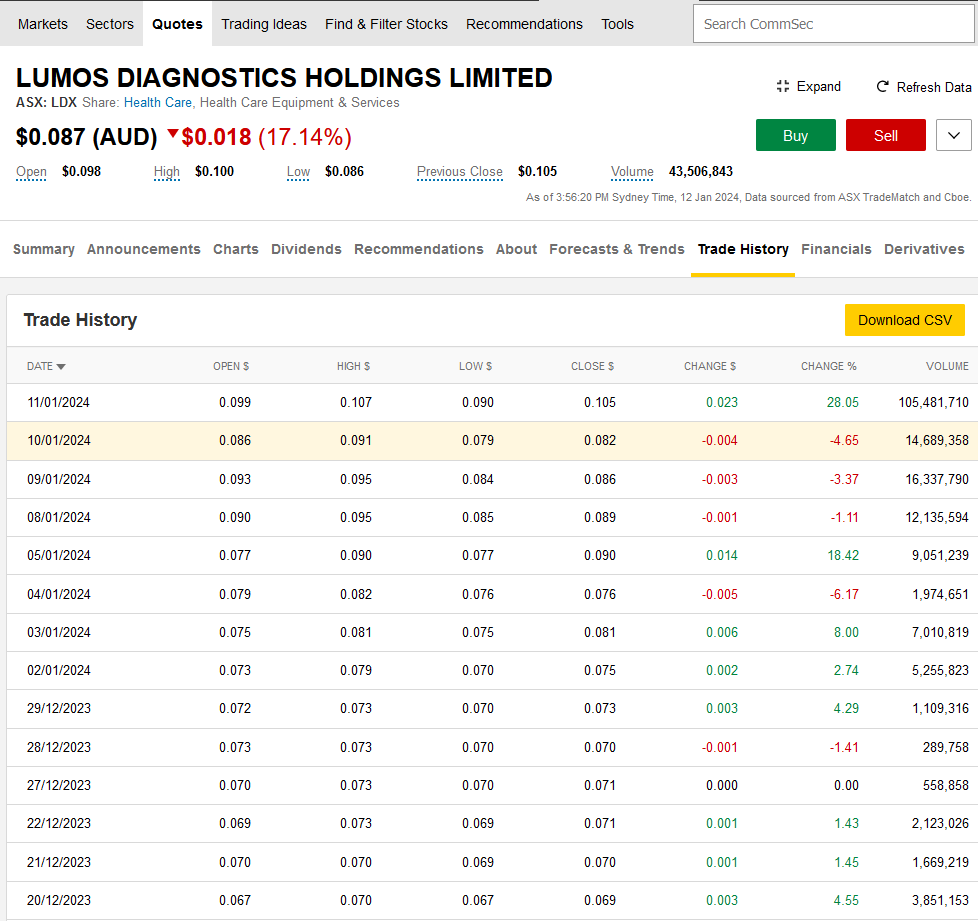Screen dimensions: 978x921
Task: Click the red Sell button
Action: (886, 135)
